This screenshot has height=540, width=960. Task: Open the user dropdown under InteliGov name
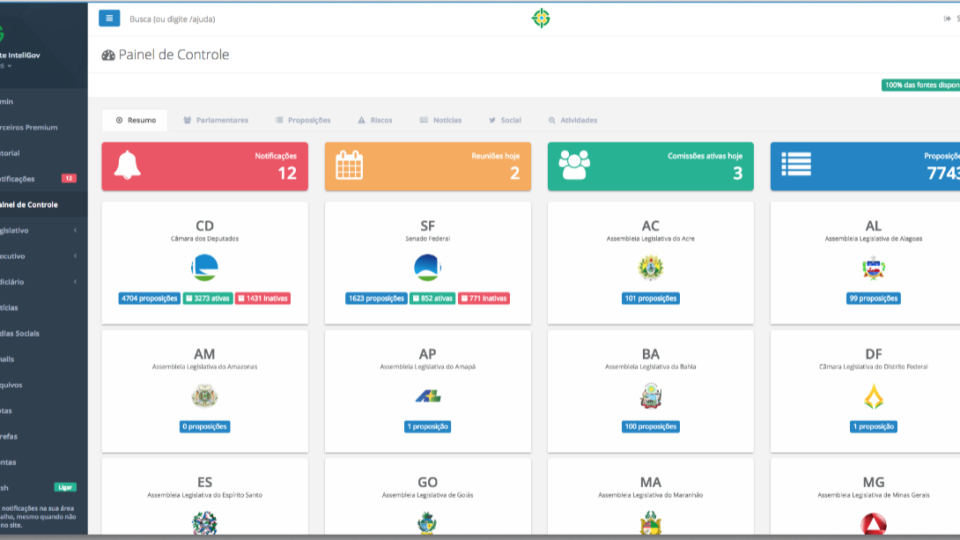click(6, 66)
